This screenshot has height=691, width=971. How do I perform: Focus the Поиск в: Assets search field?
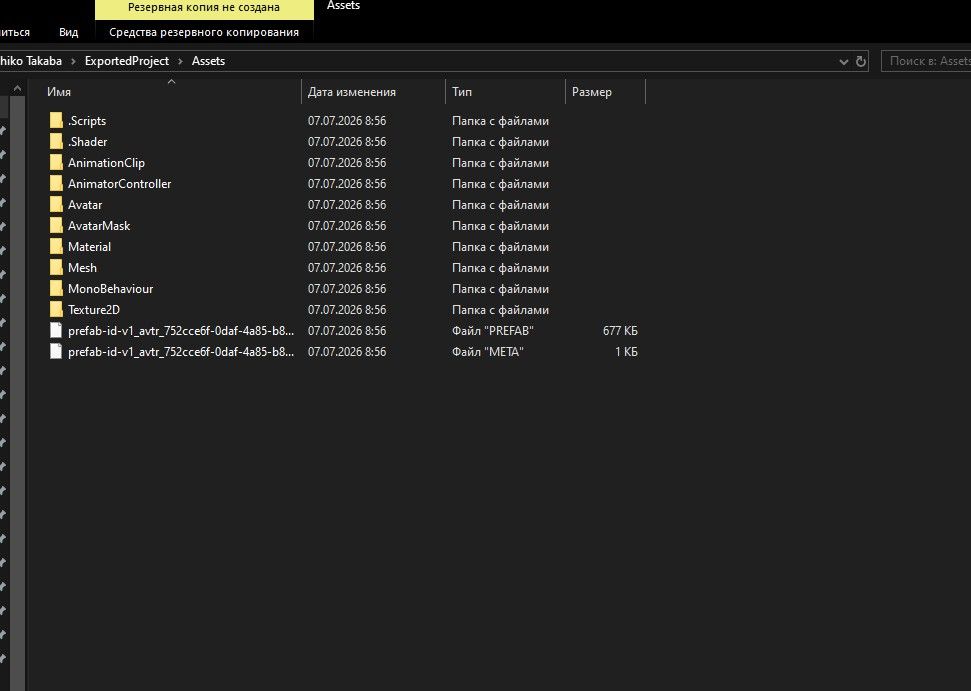926,61
